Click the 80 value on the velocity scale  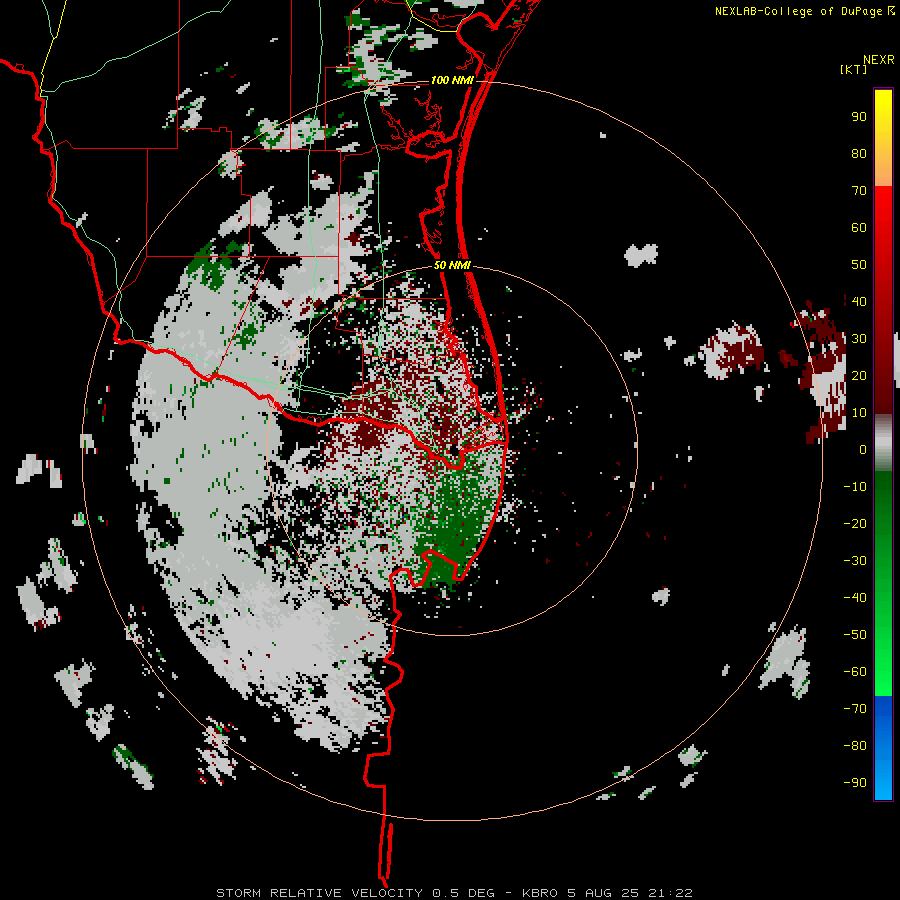tap(859, 154)
